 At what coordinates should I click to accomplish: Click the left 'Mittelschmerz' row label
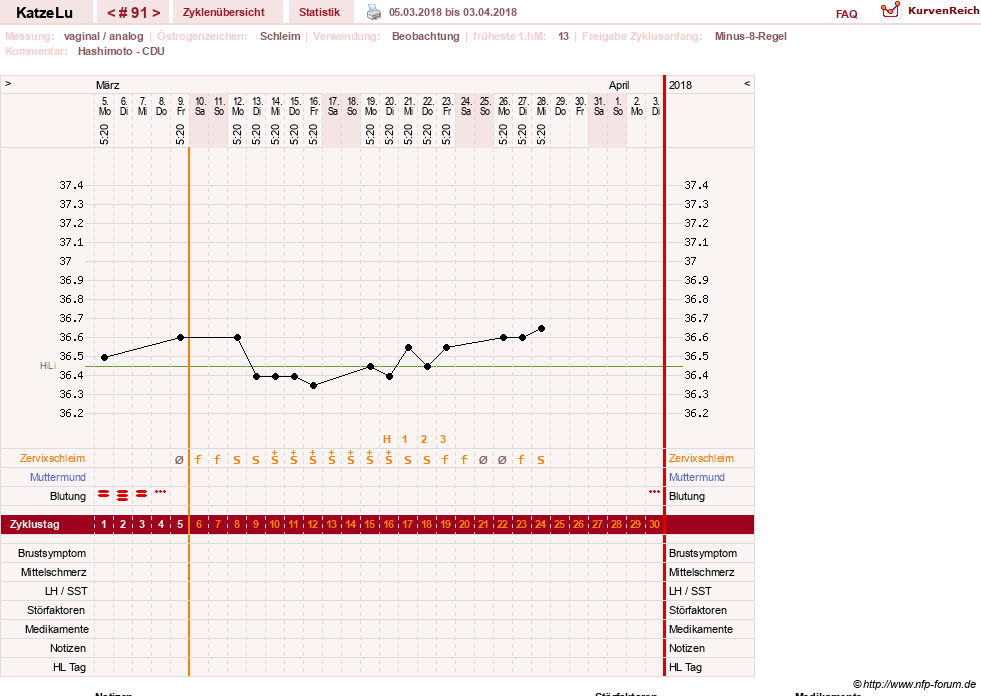click(54, 572)
